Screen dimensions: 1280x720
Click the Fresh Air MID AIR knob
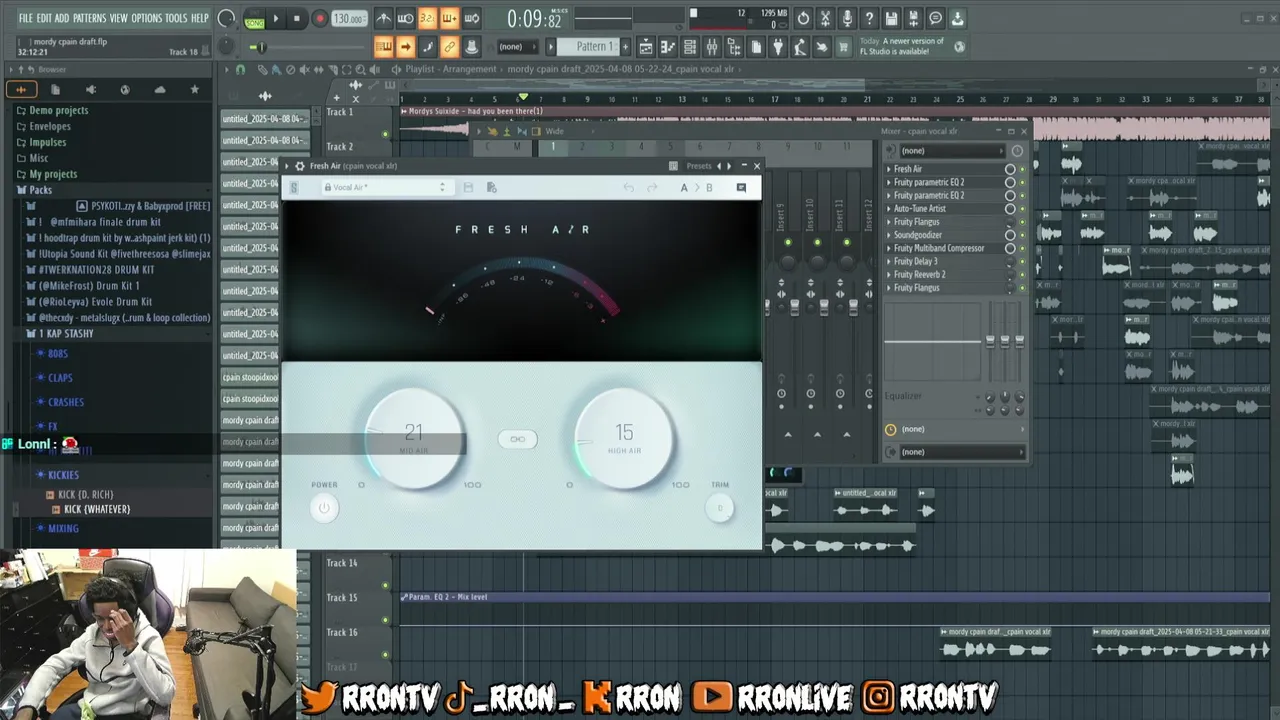414,438
